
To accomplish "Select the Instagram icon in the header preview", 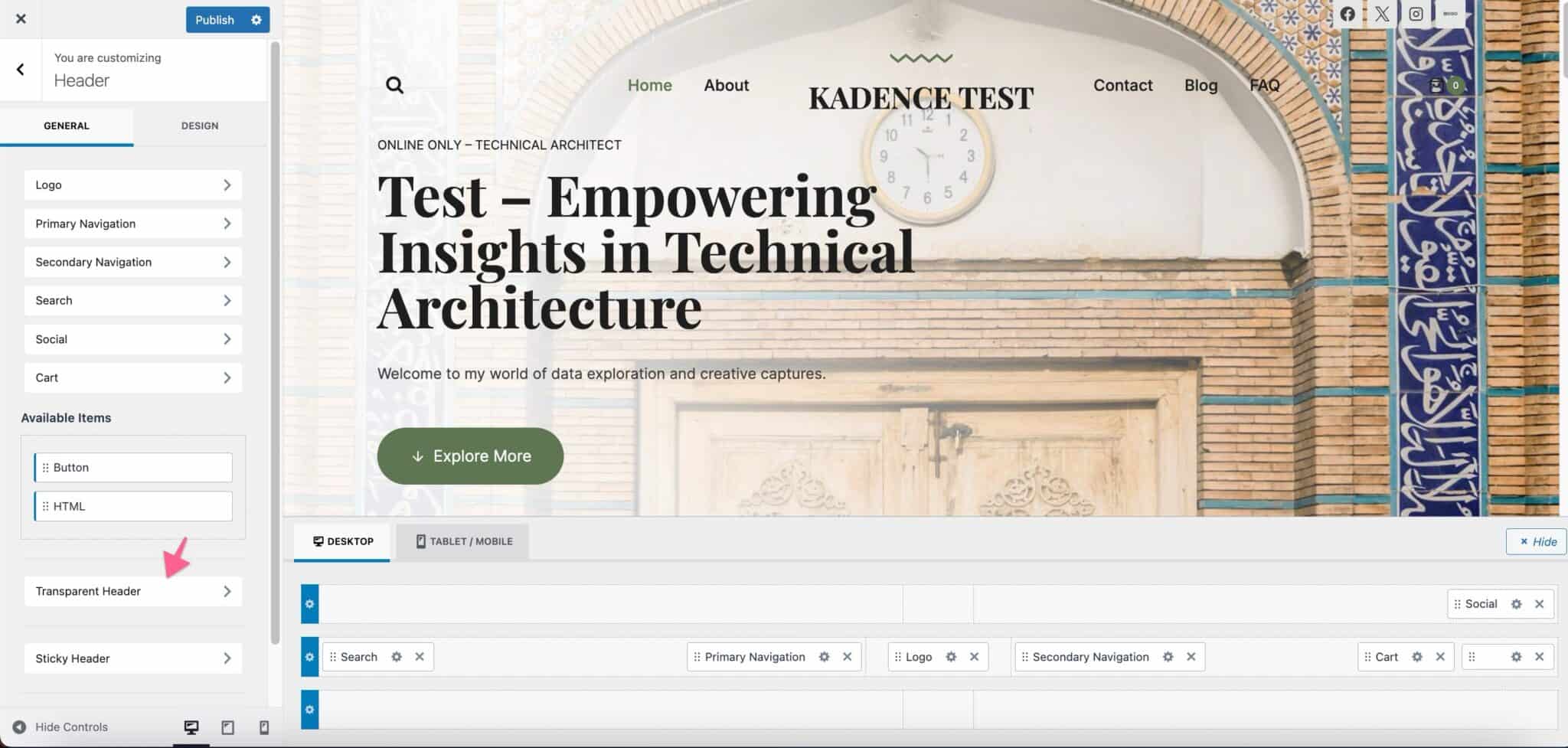I will coord(1416,13).
